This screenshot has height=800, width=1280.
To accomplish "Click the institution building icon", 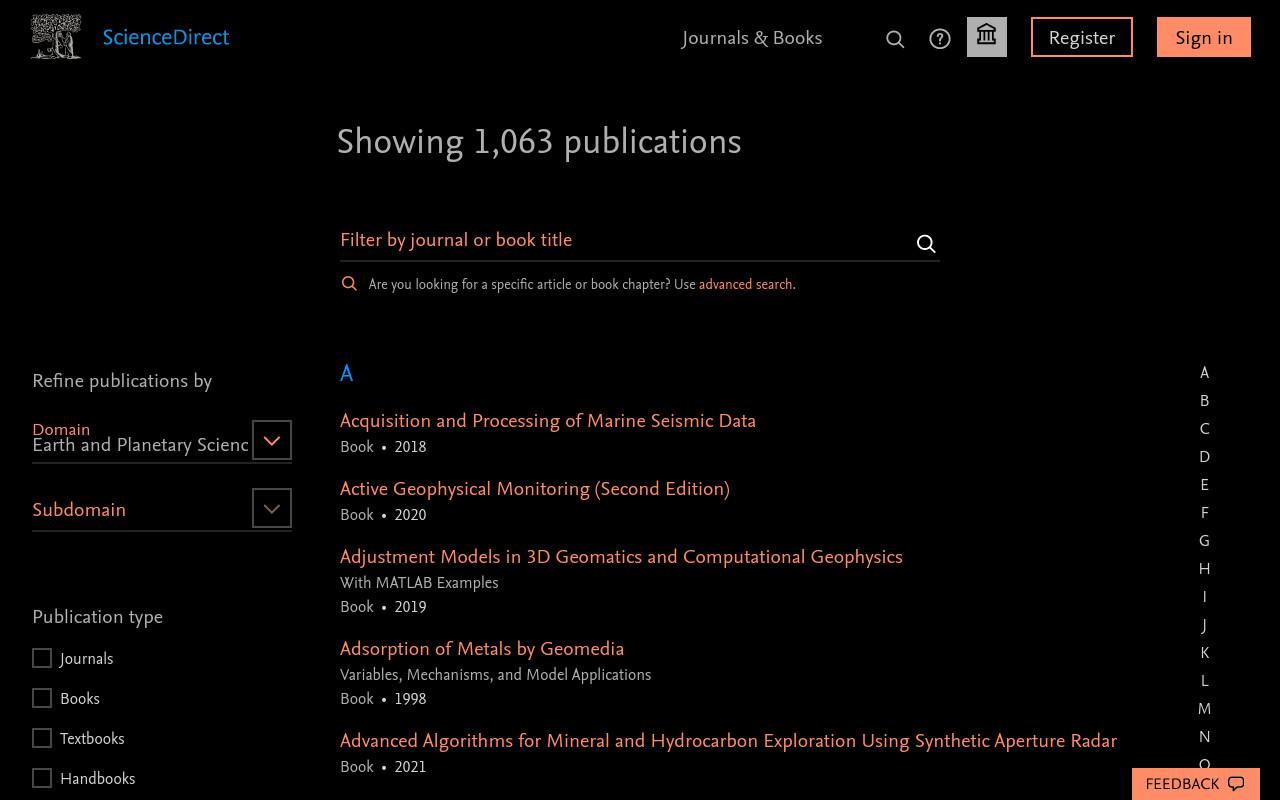I will (987, 37).
